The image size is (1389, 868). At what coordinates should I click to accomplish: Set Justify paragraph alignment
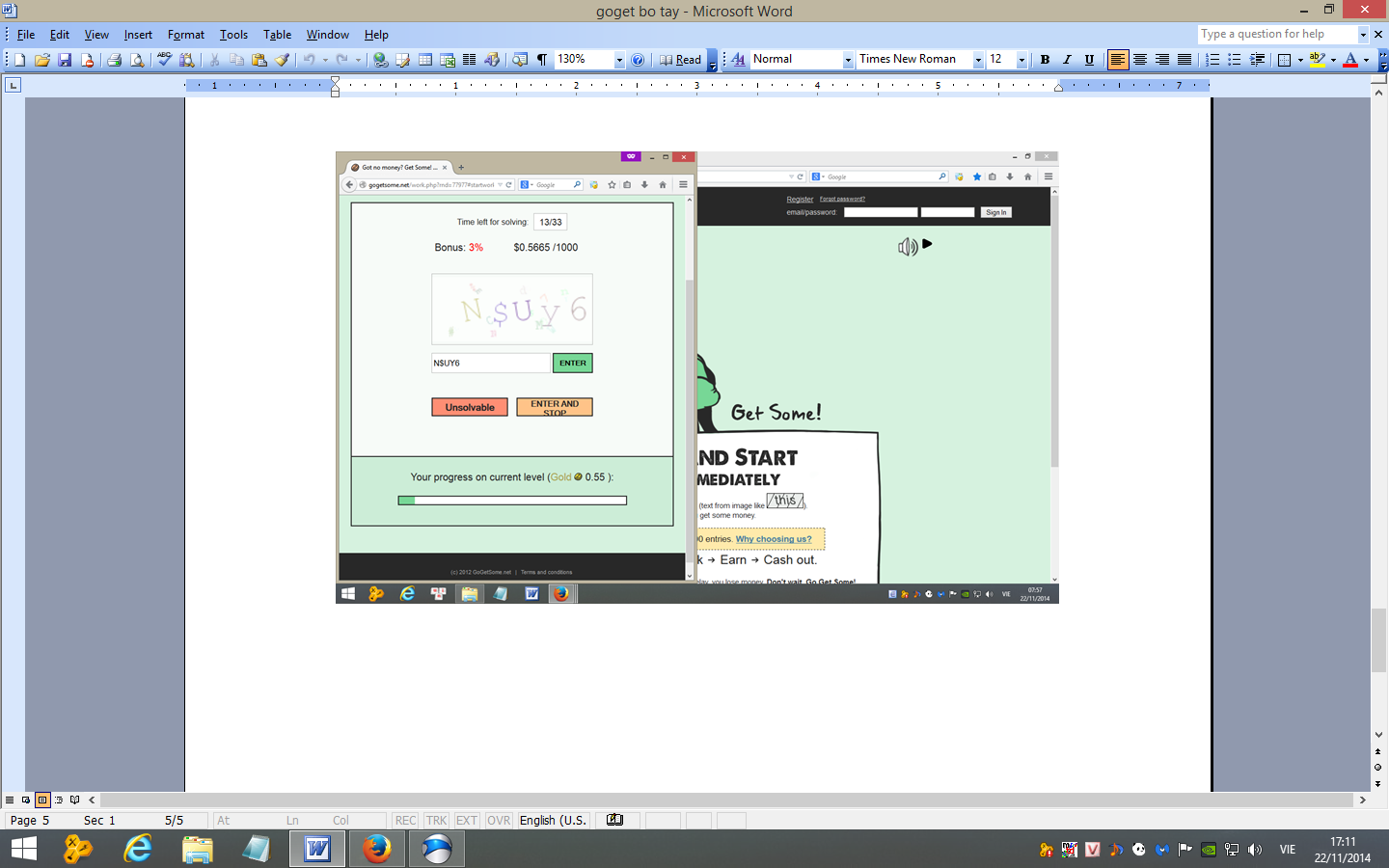pos(1185,60)
